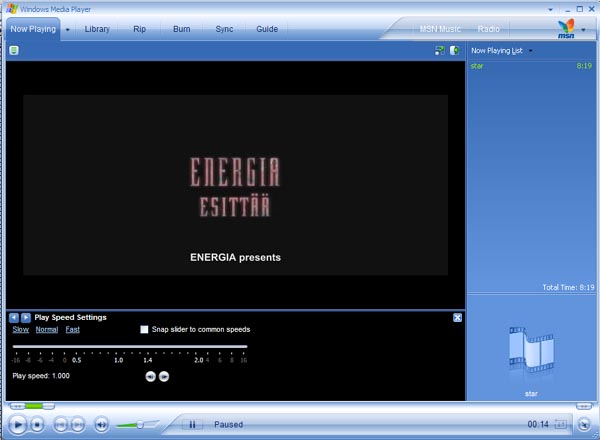Viewport: 600px width, 440px height.
Task: Expand the online stores dropdown beside MSN logo
Action: tap(584, 29)
